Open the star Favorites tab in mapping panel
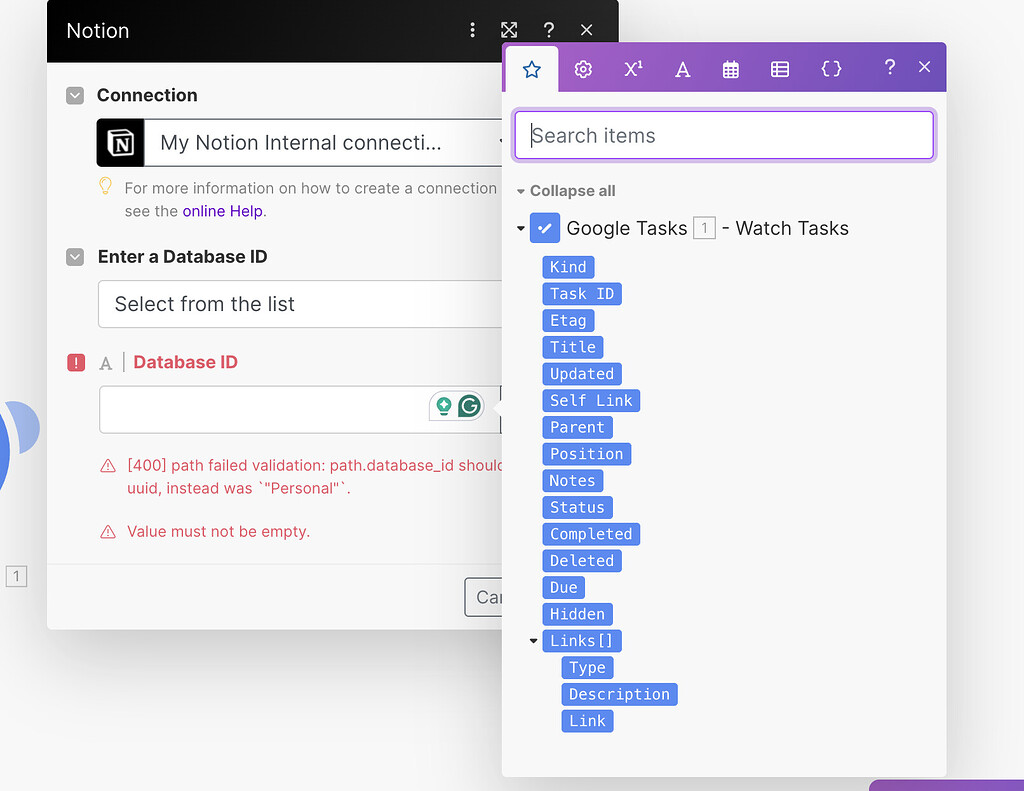1024x791 pixels. point(531,68)
